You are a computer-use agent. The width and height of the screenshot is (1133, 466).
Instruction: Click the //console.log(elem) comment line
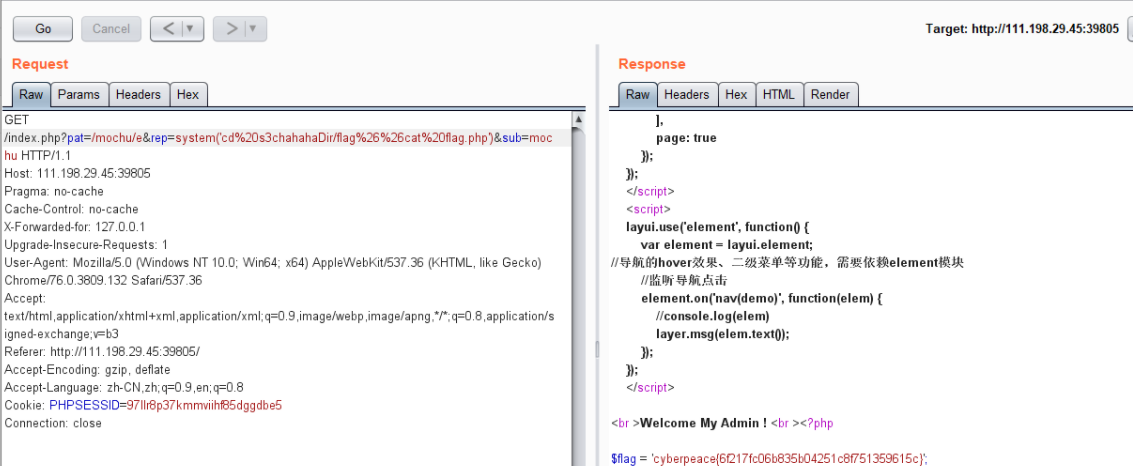712,316
